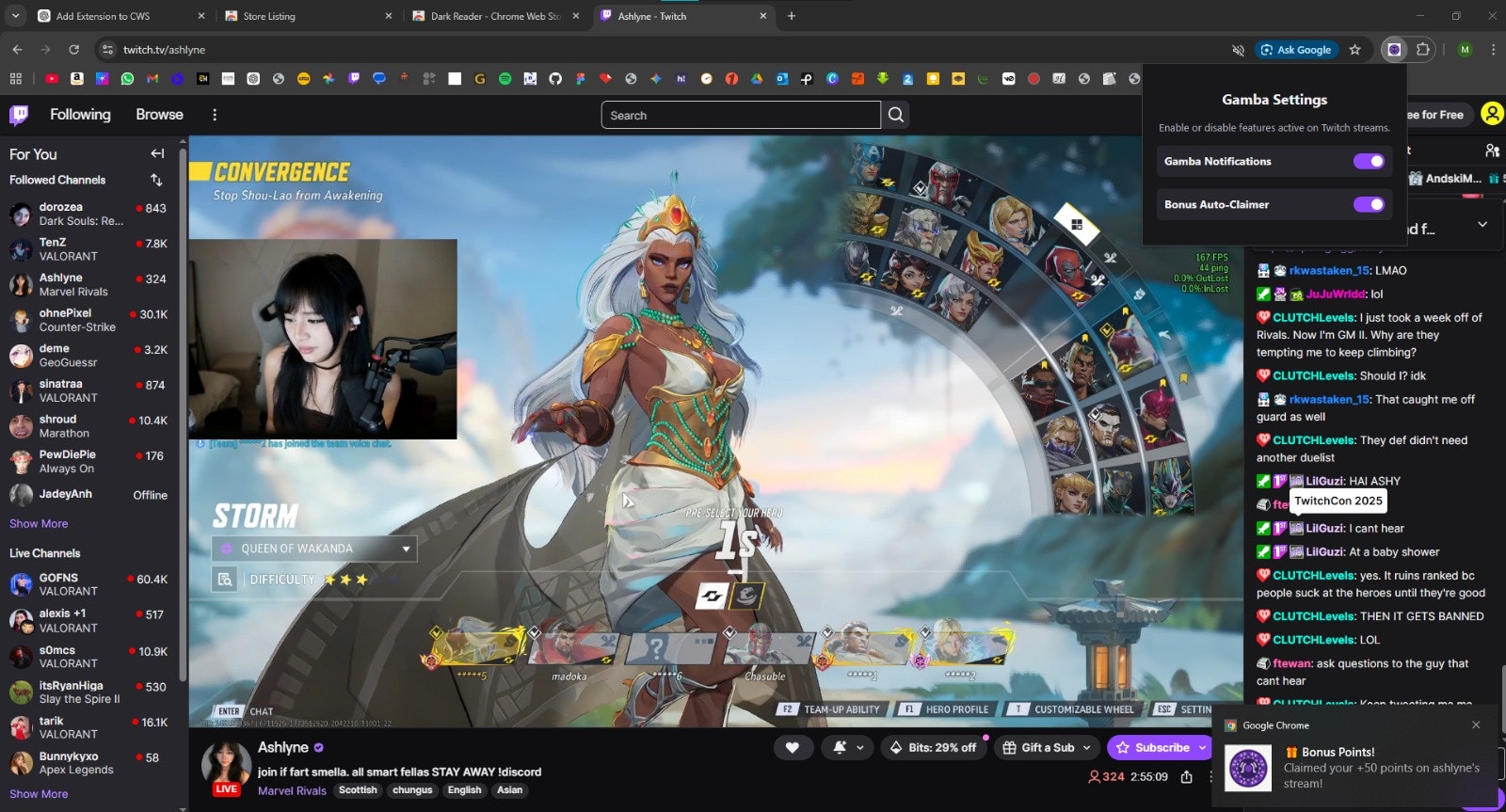Click the URL address bar
This screenshot has width=1506, height=812.
[x=659, y=50]
